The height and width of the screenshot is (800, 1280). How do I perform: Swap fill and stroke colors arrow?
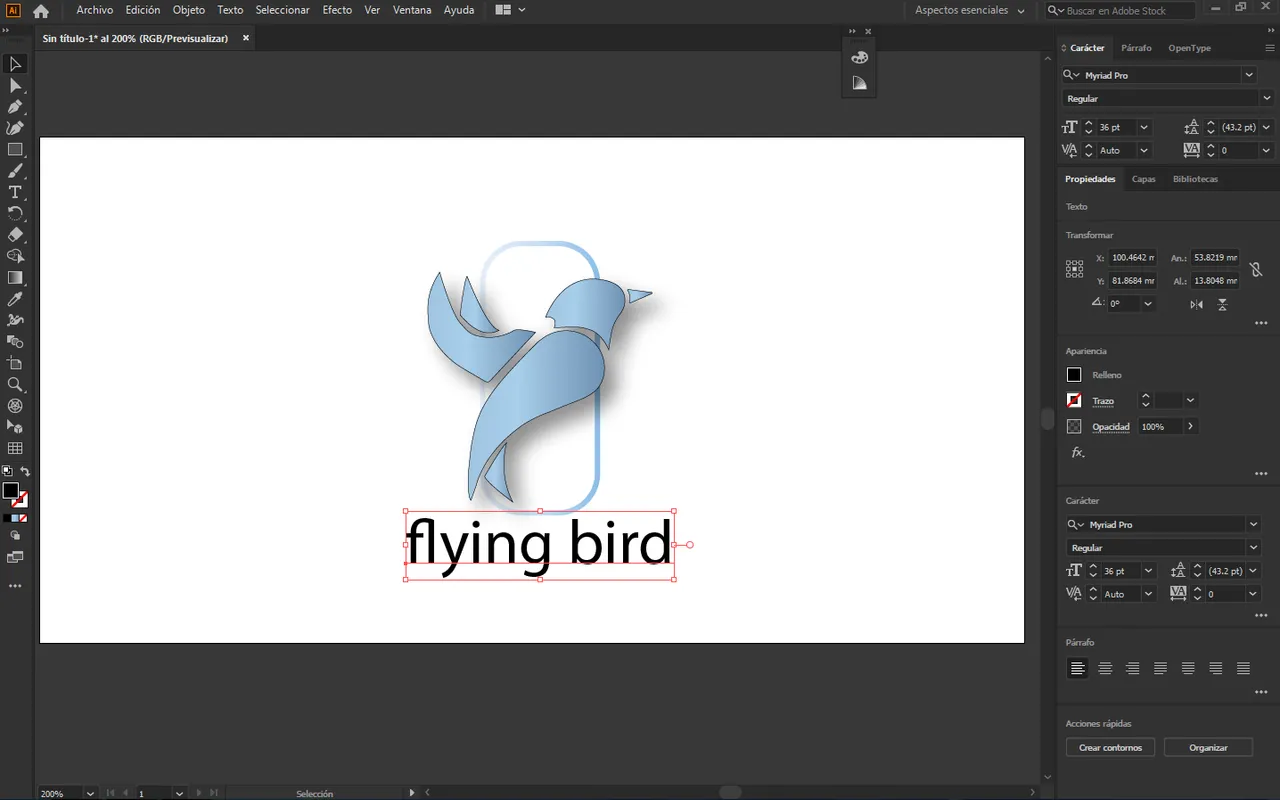point(25,471)
